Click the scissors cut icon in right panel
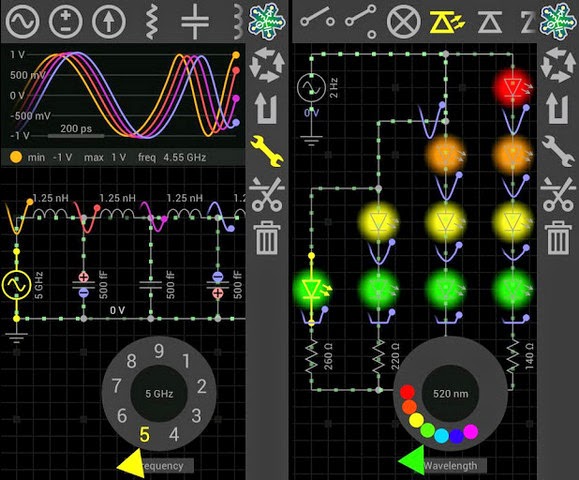This screenshot has width=579, height=480. click(558, 194)
